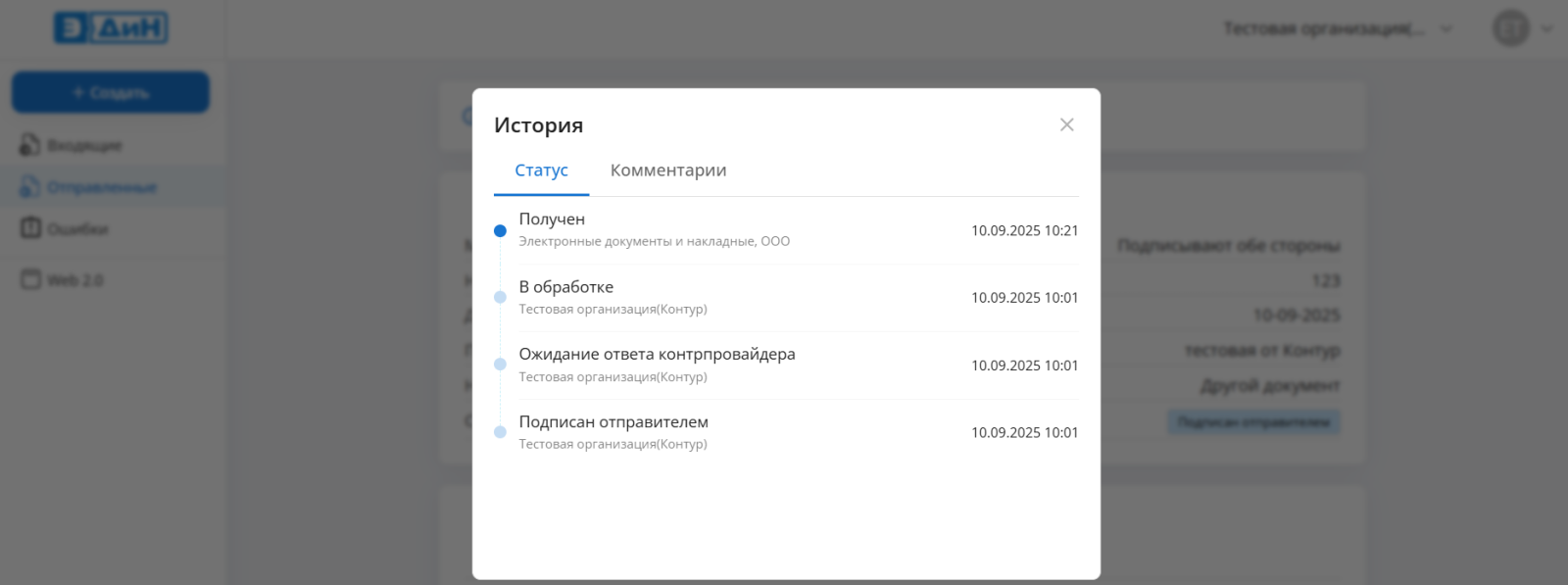1568x585 pixels.
Task: Click Подписан отправителем entry in history
Action: coord(613,422)
